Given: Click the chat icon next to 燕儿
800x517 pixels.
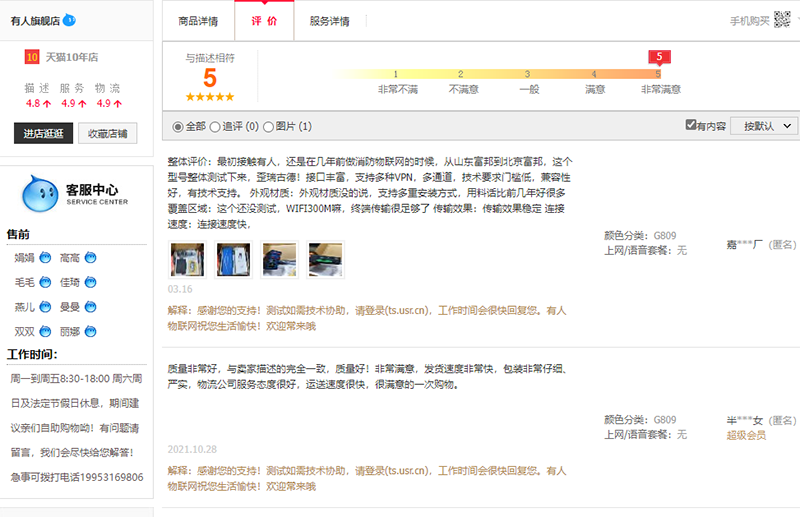Looking at the screenshot, I should tap(44, 307).
